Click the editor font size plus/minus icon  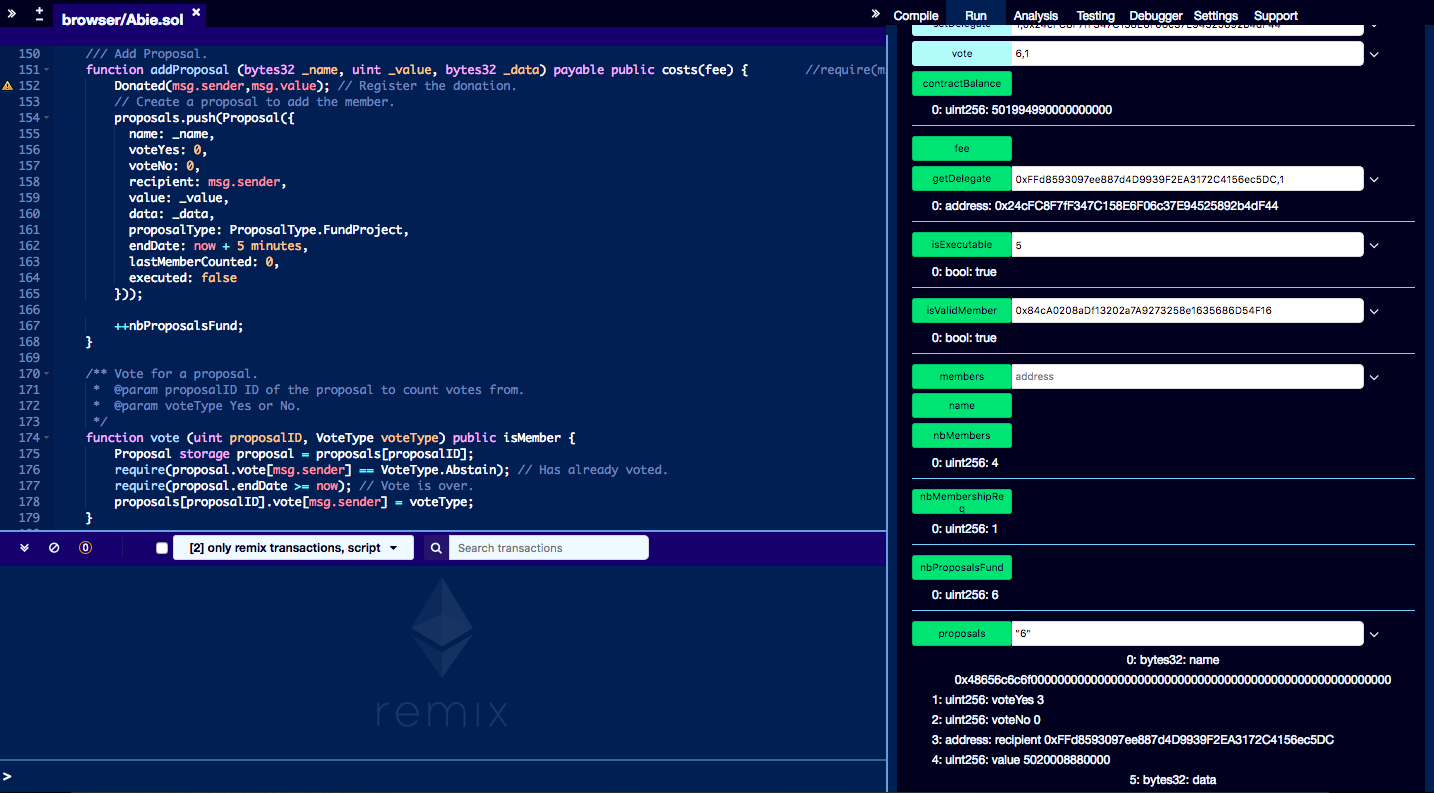tap(39, 13)
